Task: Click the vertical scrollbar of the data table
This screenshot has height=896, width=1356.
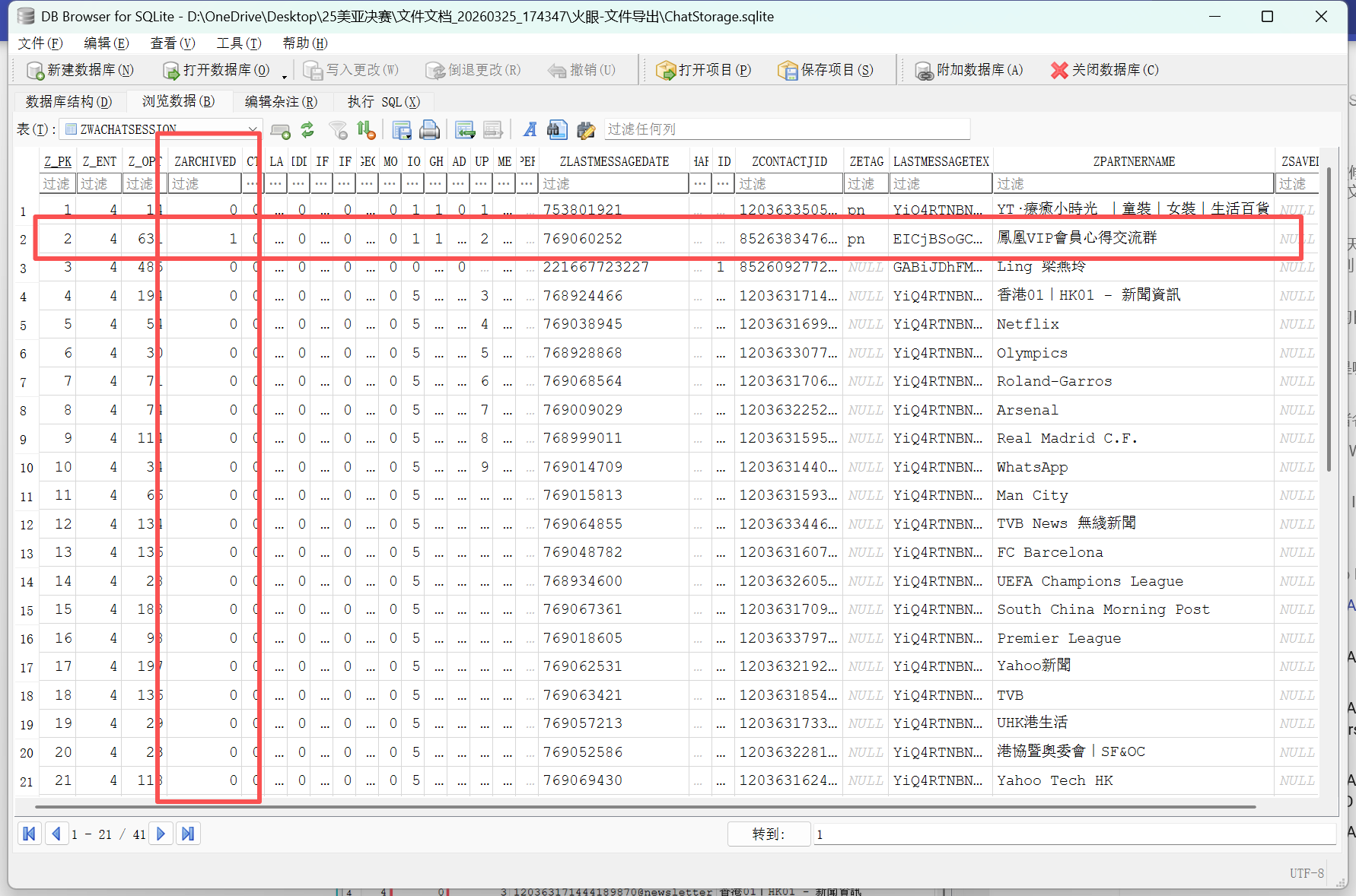Action: click(x=1329, y=319)
